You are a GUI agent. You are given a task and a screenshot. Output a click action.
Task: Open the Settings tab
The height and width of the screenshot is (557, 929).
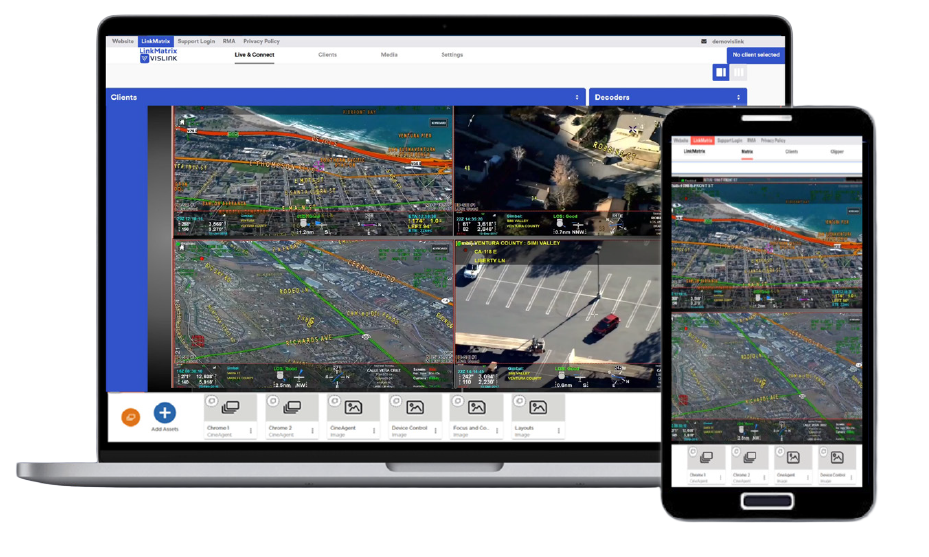tap(452, 54)
